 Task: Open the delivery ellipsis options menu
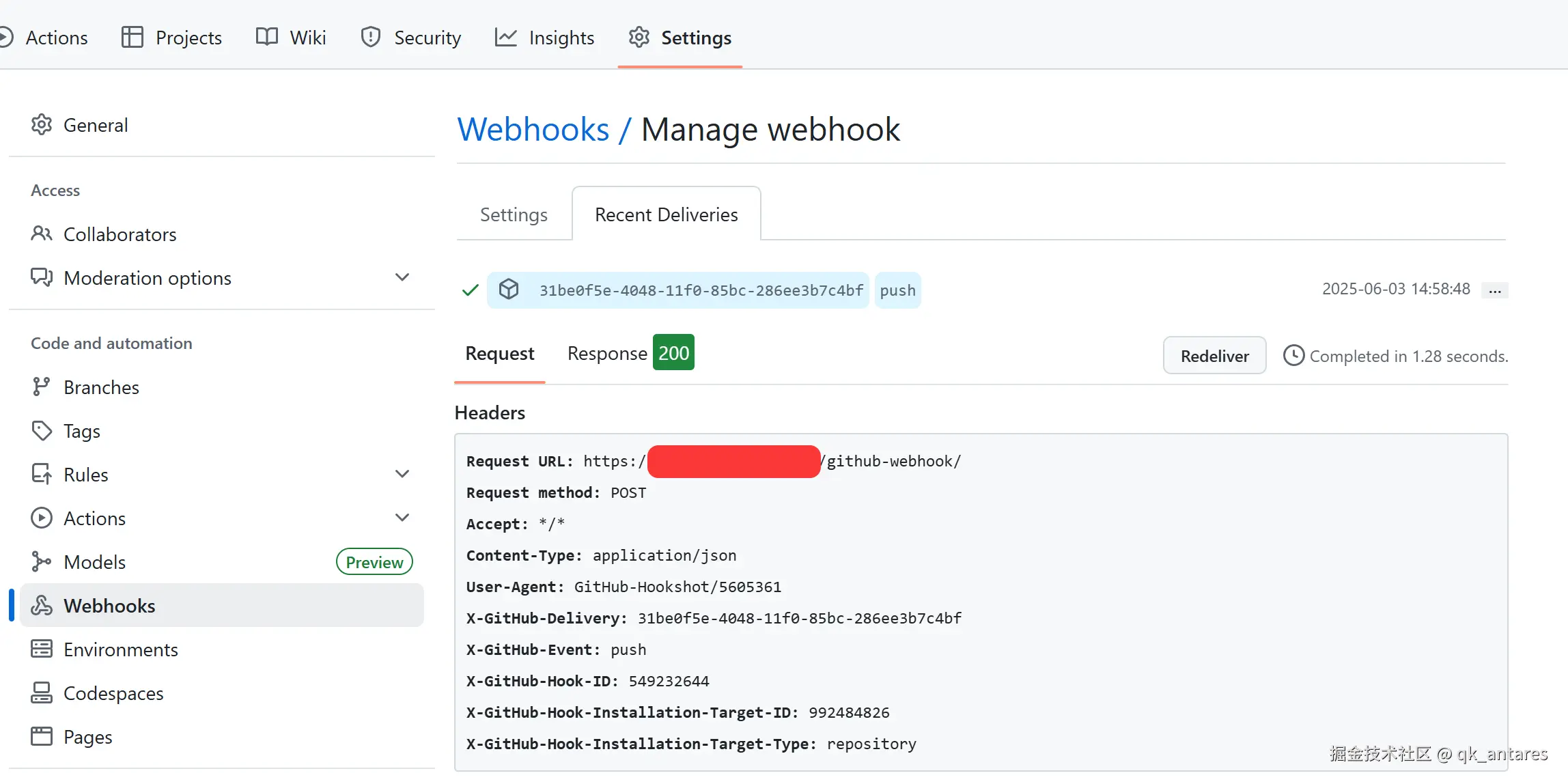(x=1494, y=290)
